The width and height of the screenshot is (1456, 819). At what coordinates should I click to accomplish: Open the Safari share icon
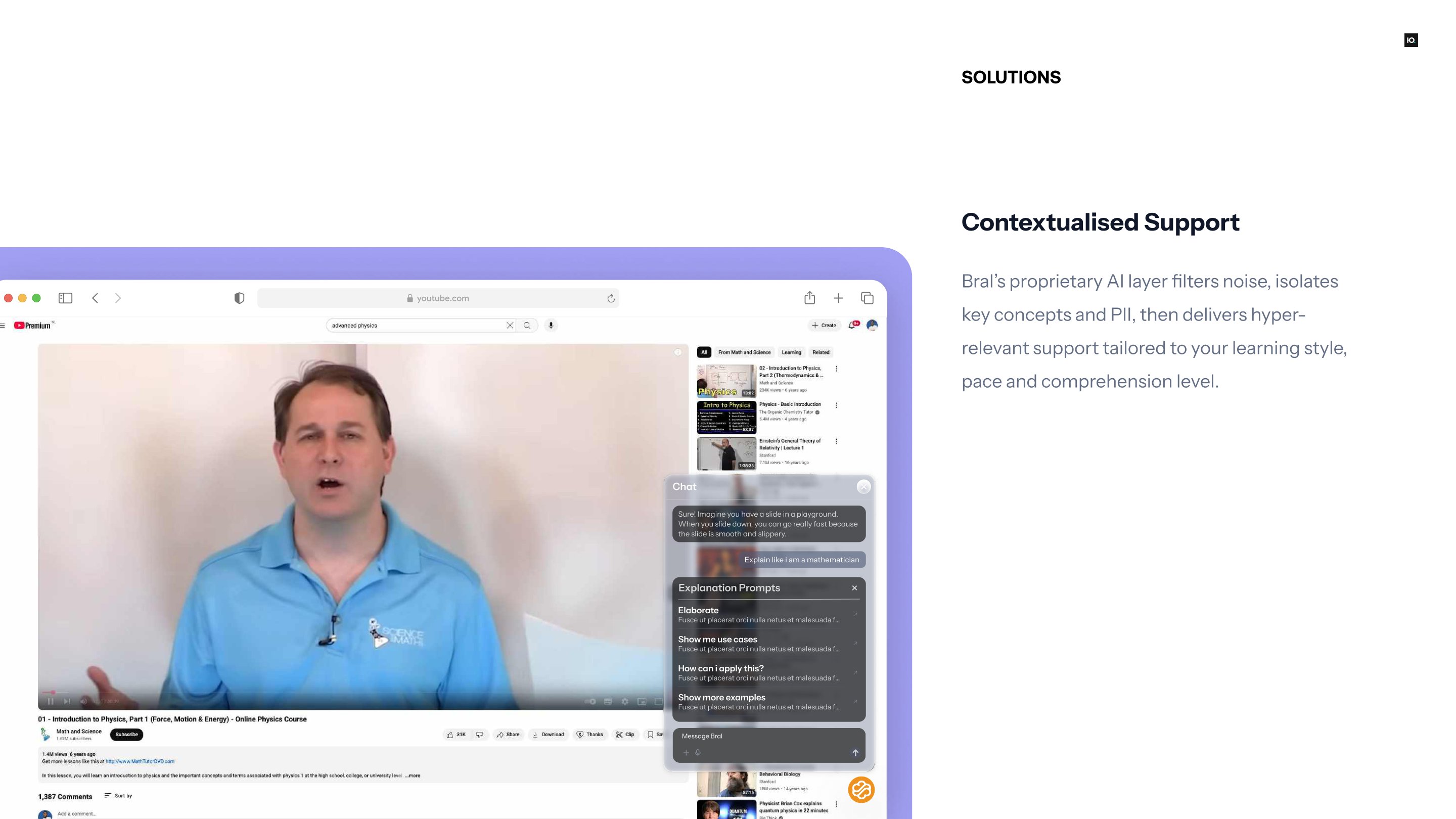809,297
